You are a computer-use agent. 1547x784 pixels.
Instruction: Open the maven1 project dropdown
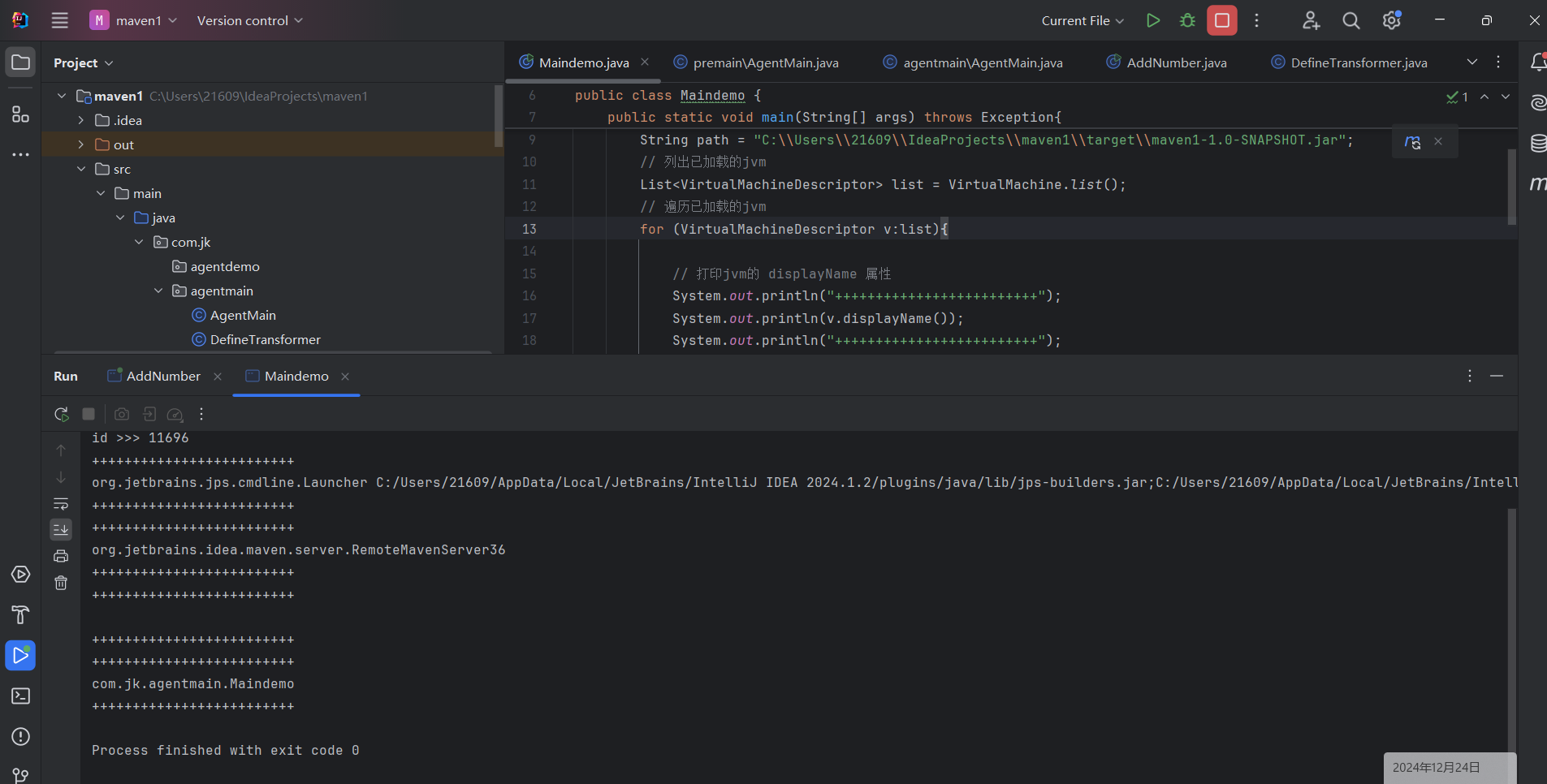134,20
